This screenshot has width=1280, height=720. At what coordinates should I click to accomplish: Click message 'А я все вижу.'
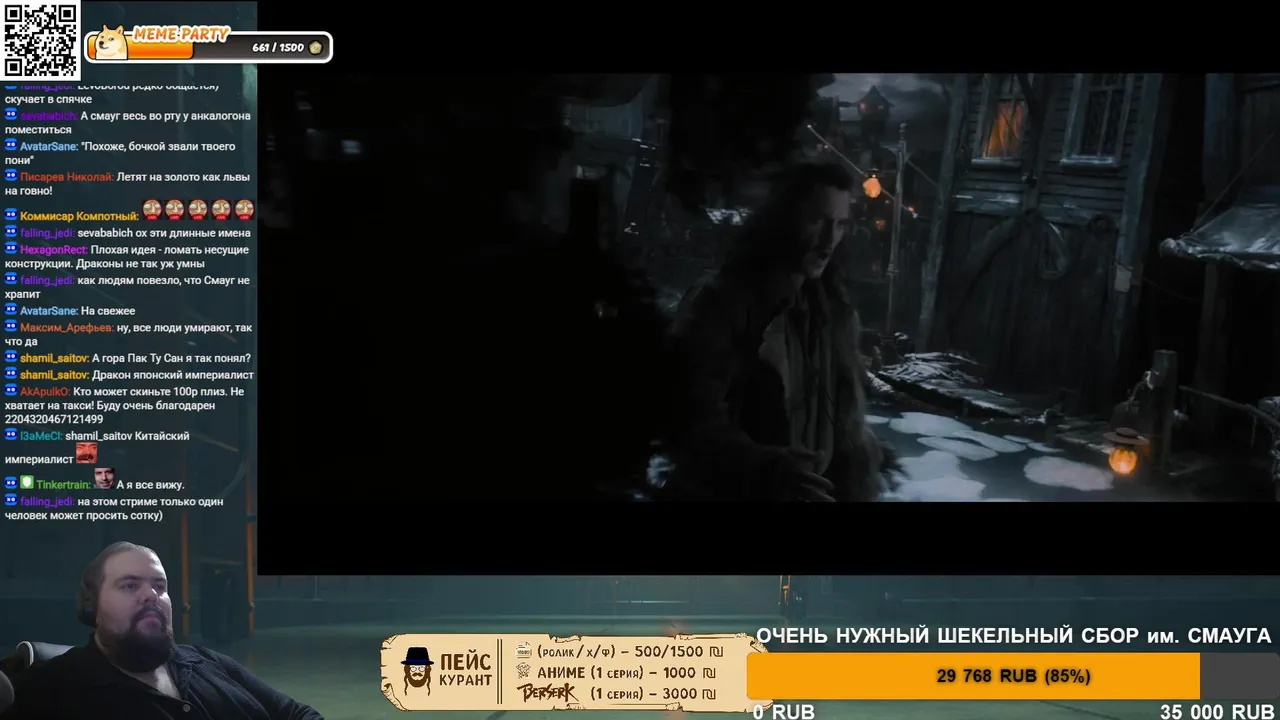point(151,485)
